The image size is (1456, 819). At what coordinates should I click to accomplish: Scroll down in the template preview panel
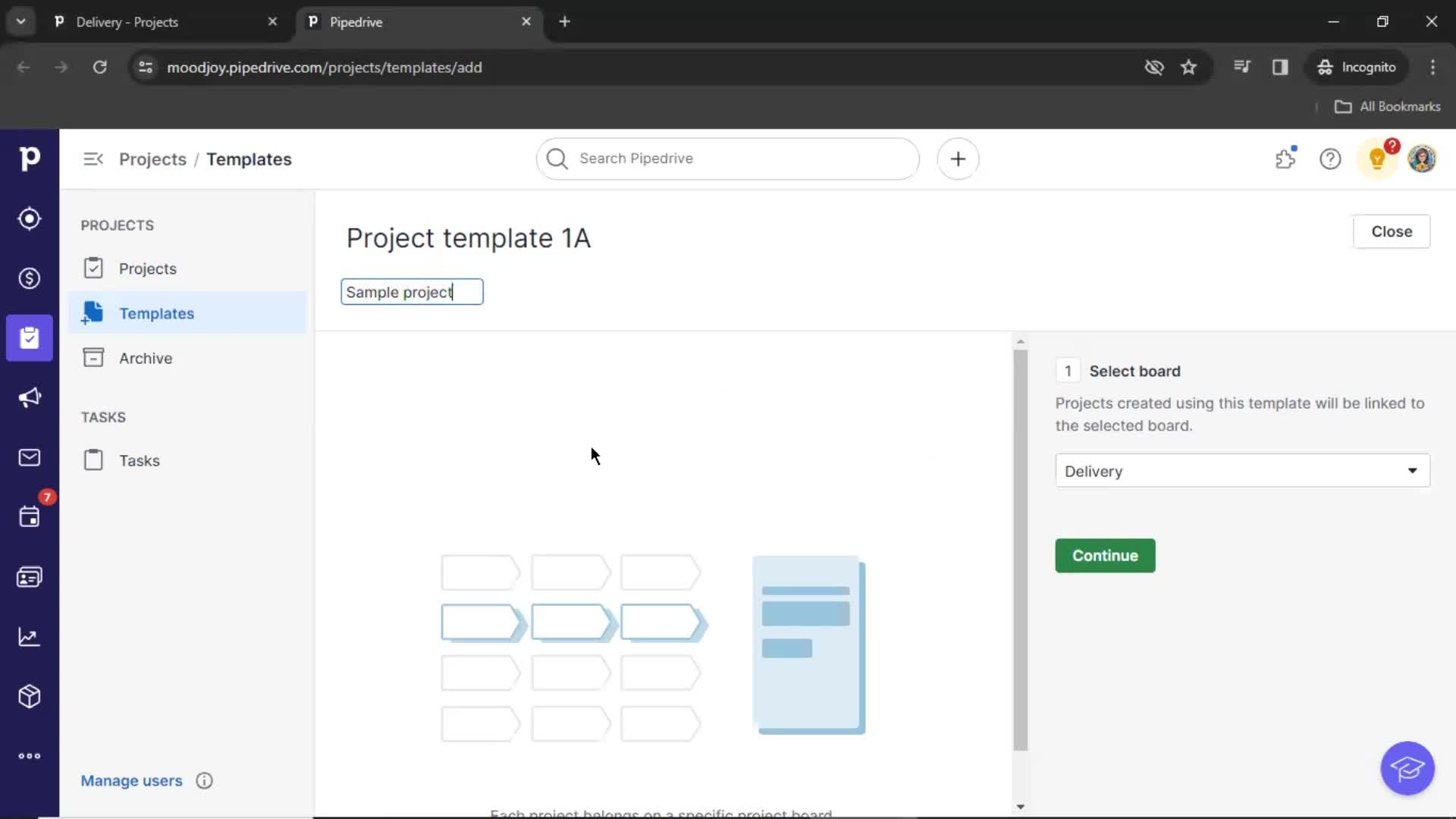[x=1020, y=806]
